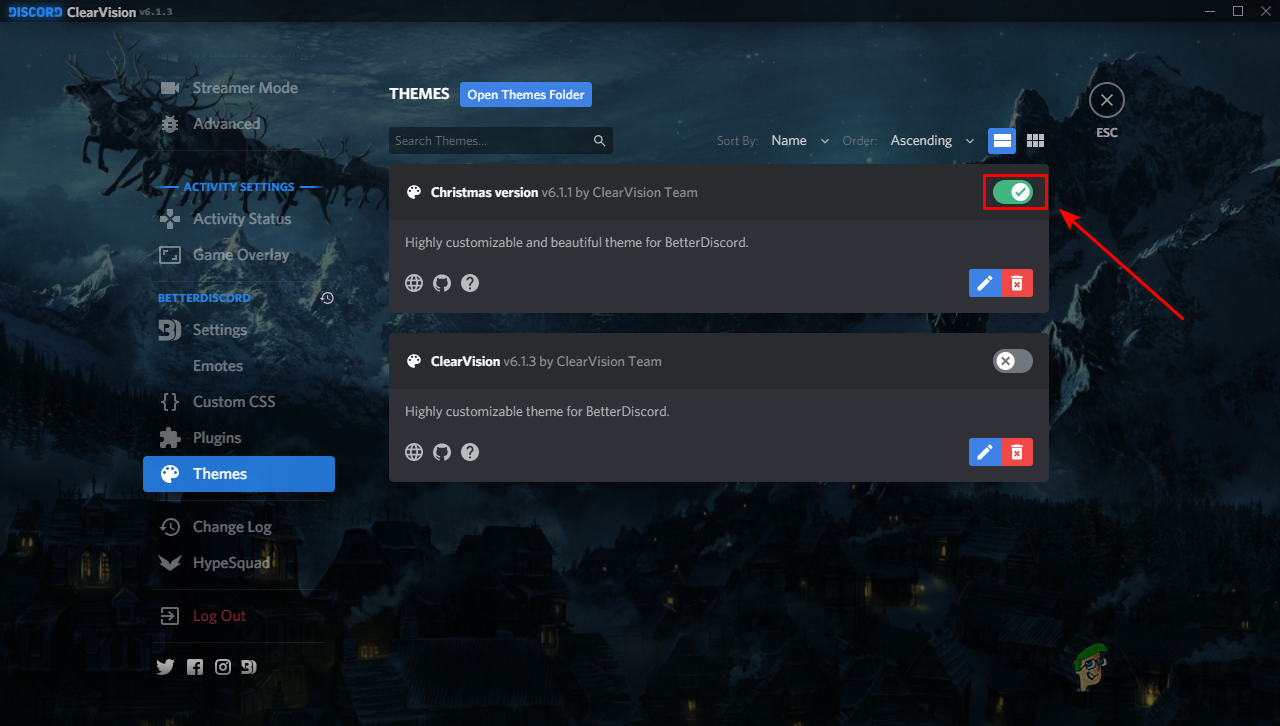Expand the Order Ascending dropdown
This screenshot has width=1280, height=726.
tap(933, 141)
